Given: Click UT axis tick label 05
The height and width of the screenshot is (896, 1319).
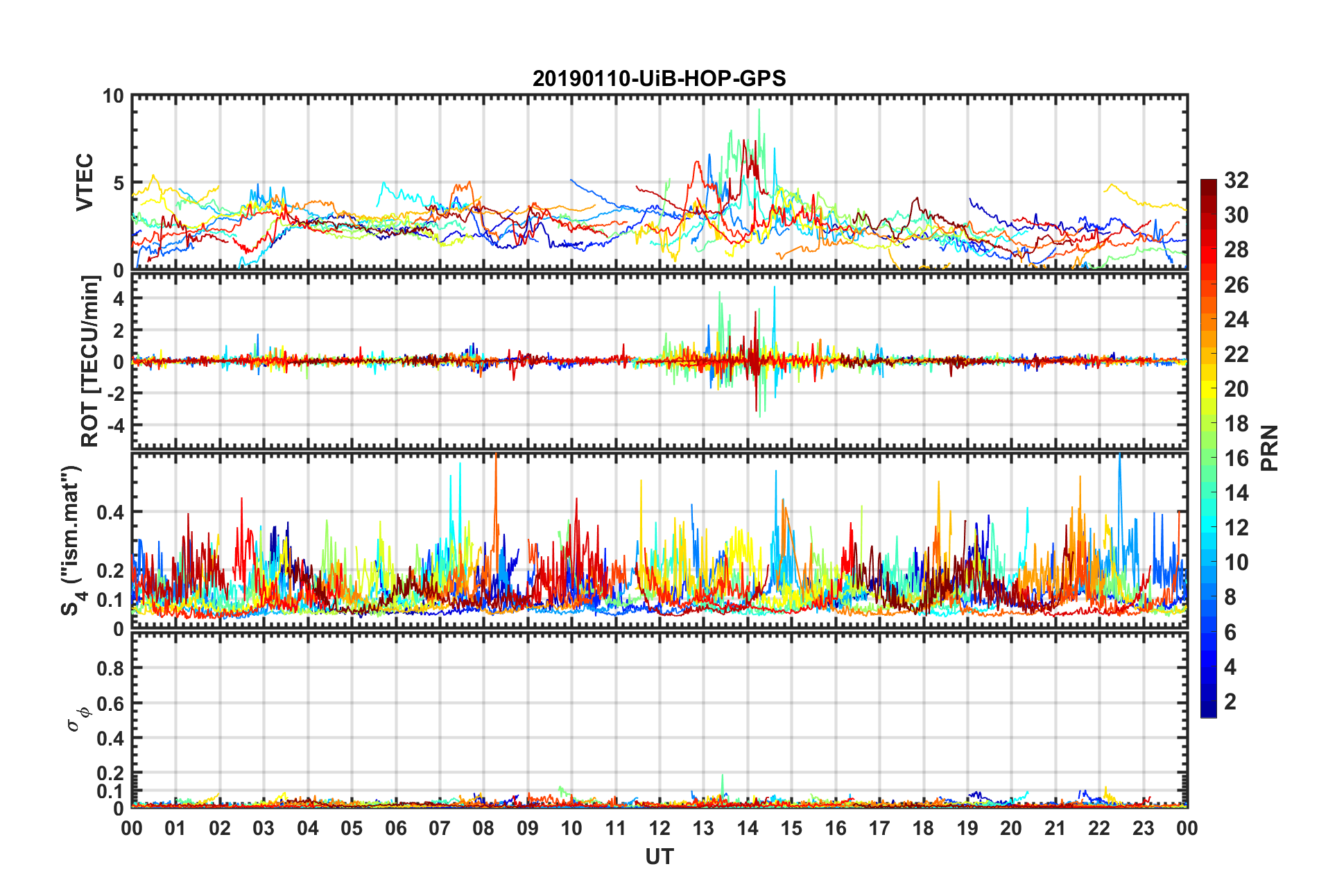Looking at the screenshot, I should tap(352, 828).
